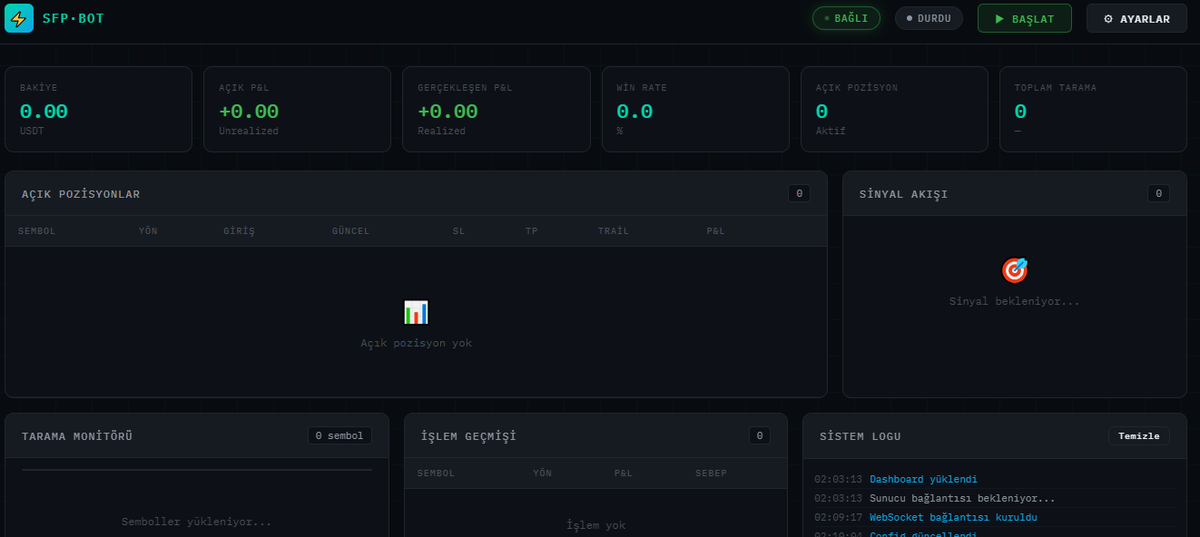Click the Gerçekleşen P&L realized card
This screenshot has width=1200, height=537.
click(x=496, y=109)
